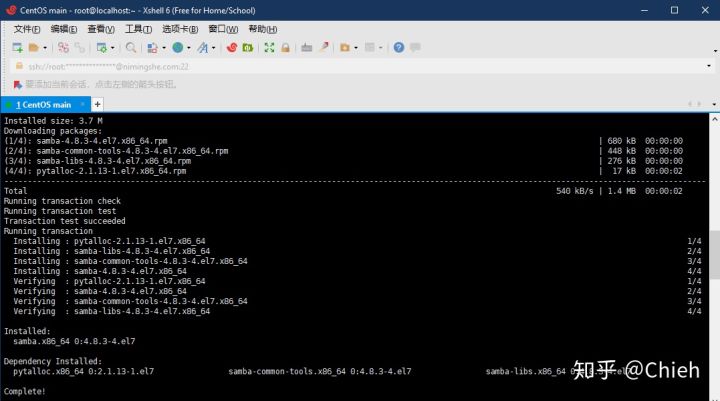720x401 pixels.
Task: Expand the layout grid dropdown arrow
Action: (x=381, y=48)
